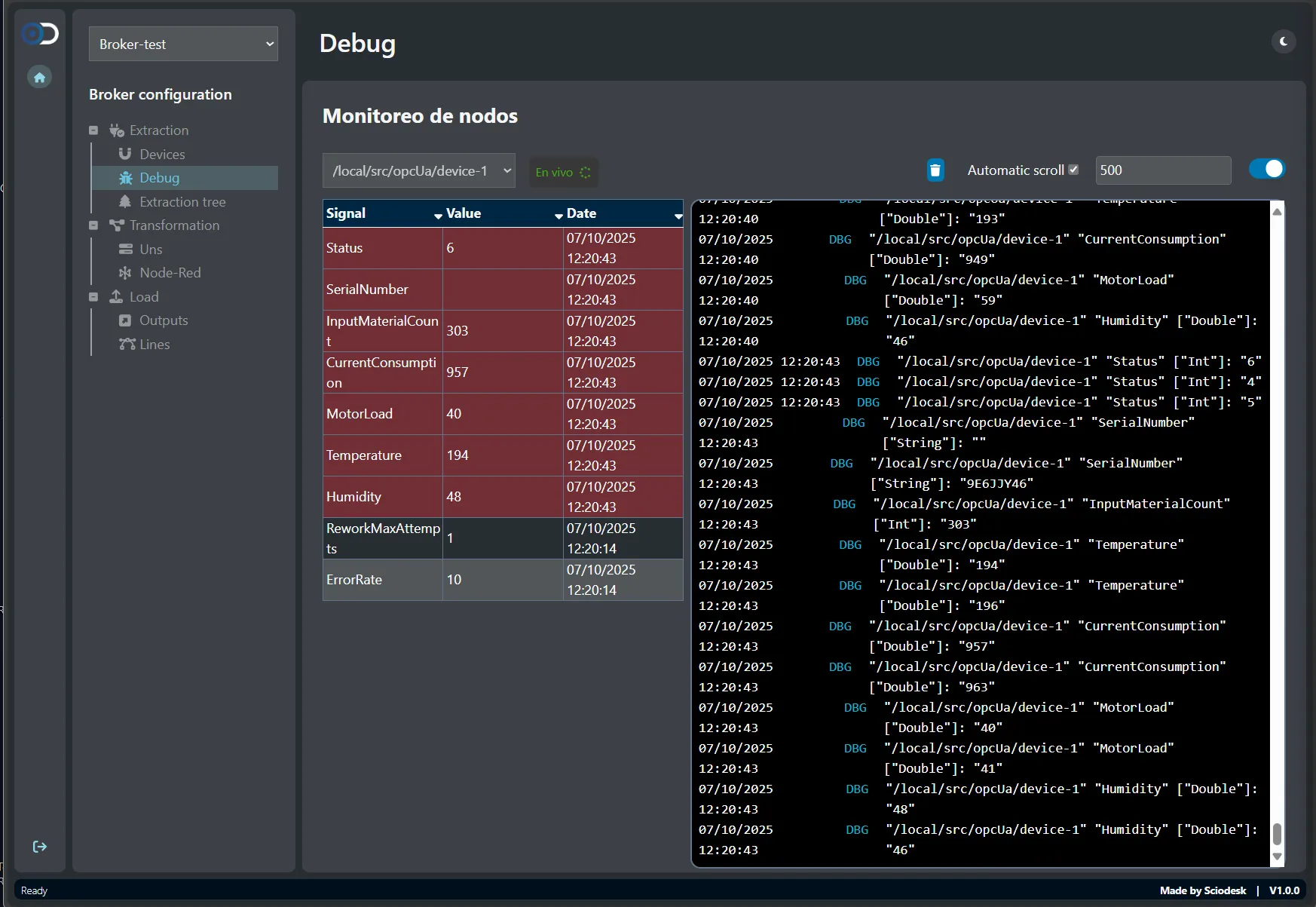Image resolution: width=1316 pixels, height=907 pixels.
Task: Click the home icon in the left rail
Action: 39,76
